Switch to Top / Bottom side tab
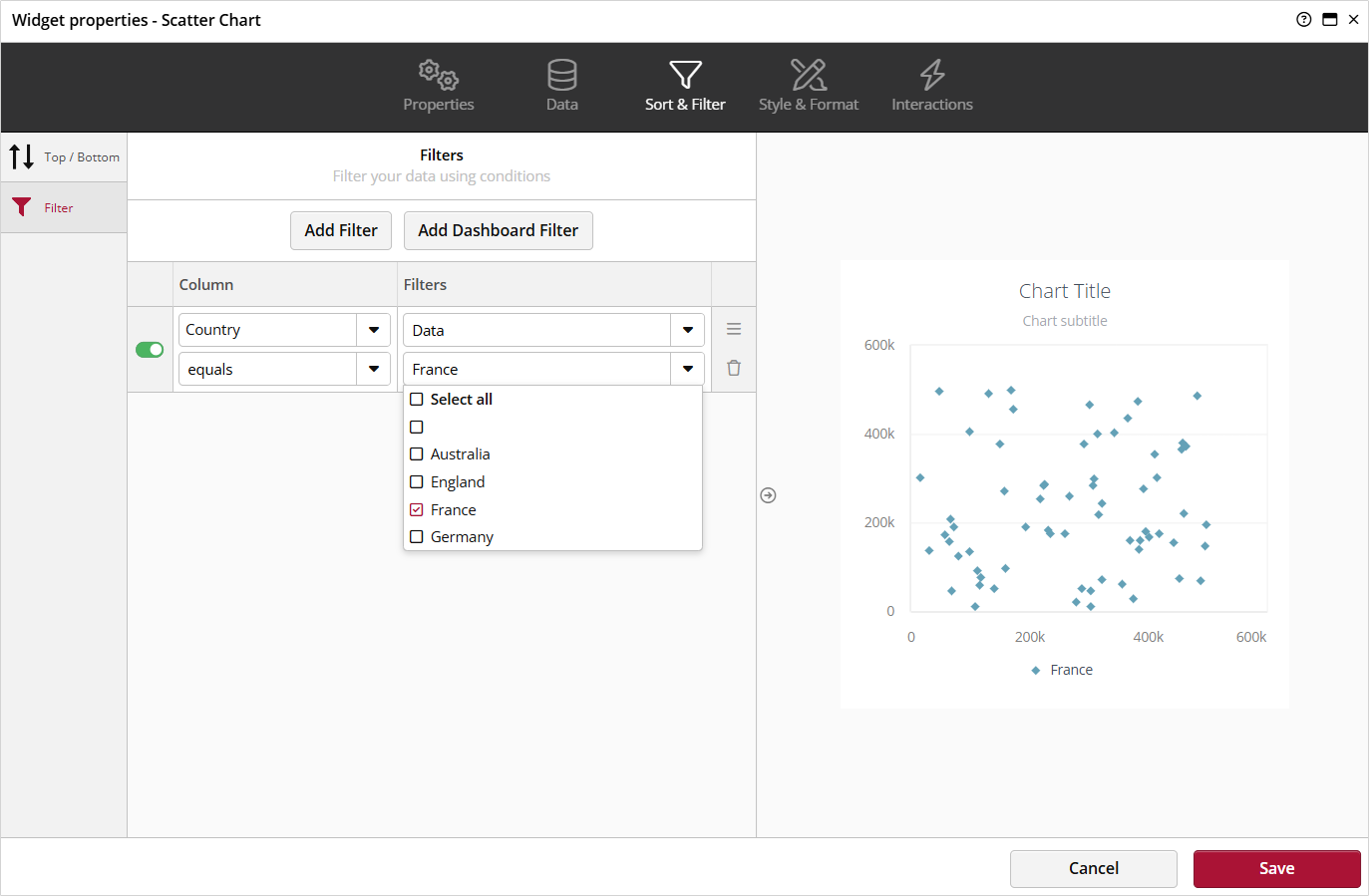 point(64,157)
